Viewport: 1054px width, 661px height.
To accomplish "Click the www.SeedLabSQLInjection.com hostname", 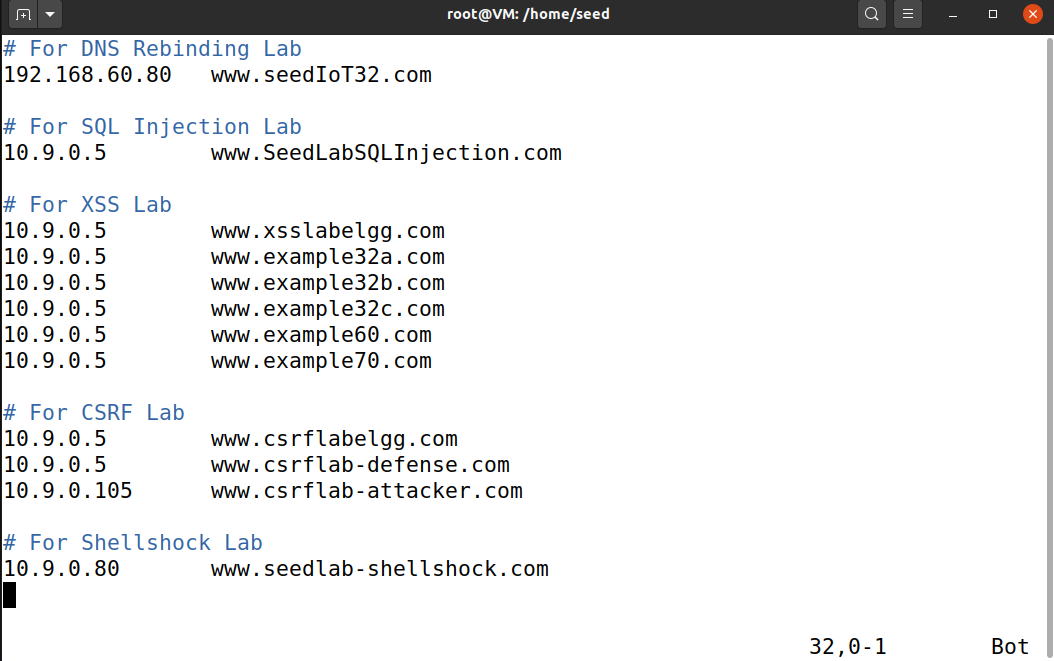I will pyautogui.click(x=386, y=153).
